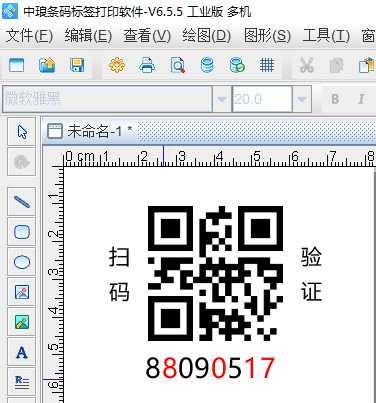
Task: Select the line drawing tool
Action: (22, 201)
